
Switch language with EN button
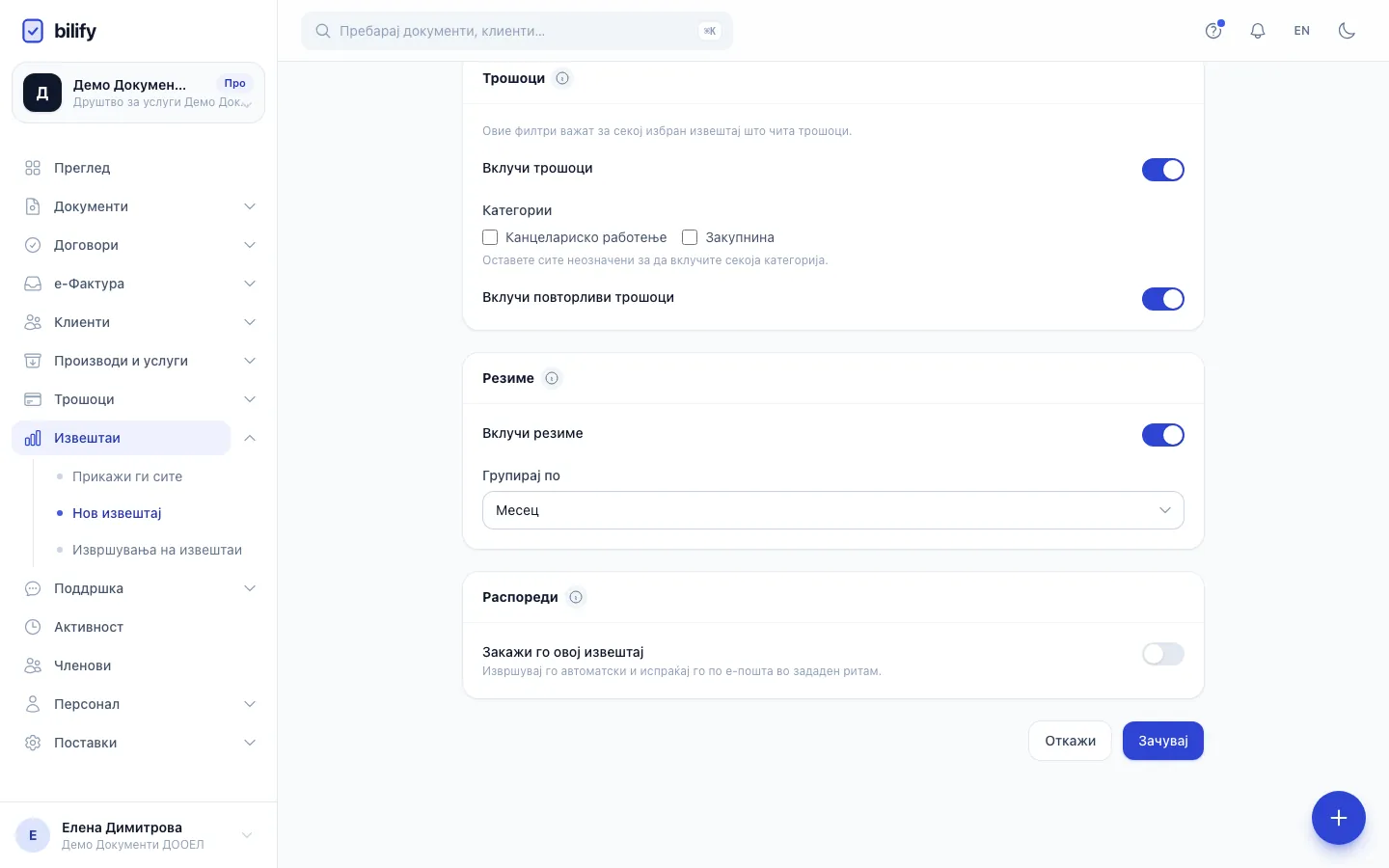click(1302, 31)
